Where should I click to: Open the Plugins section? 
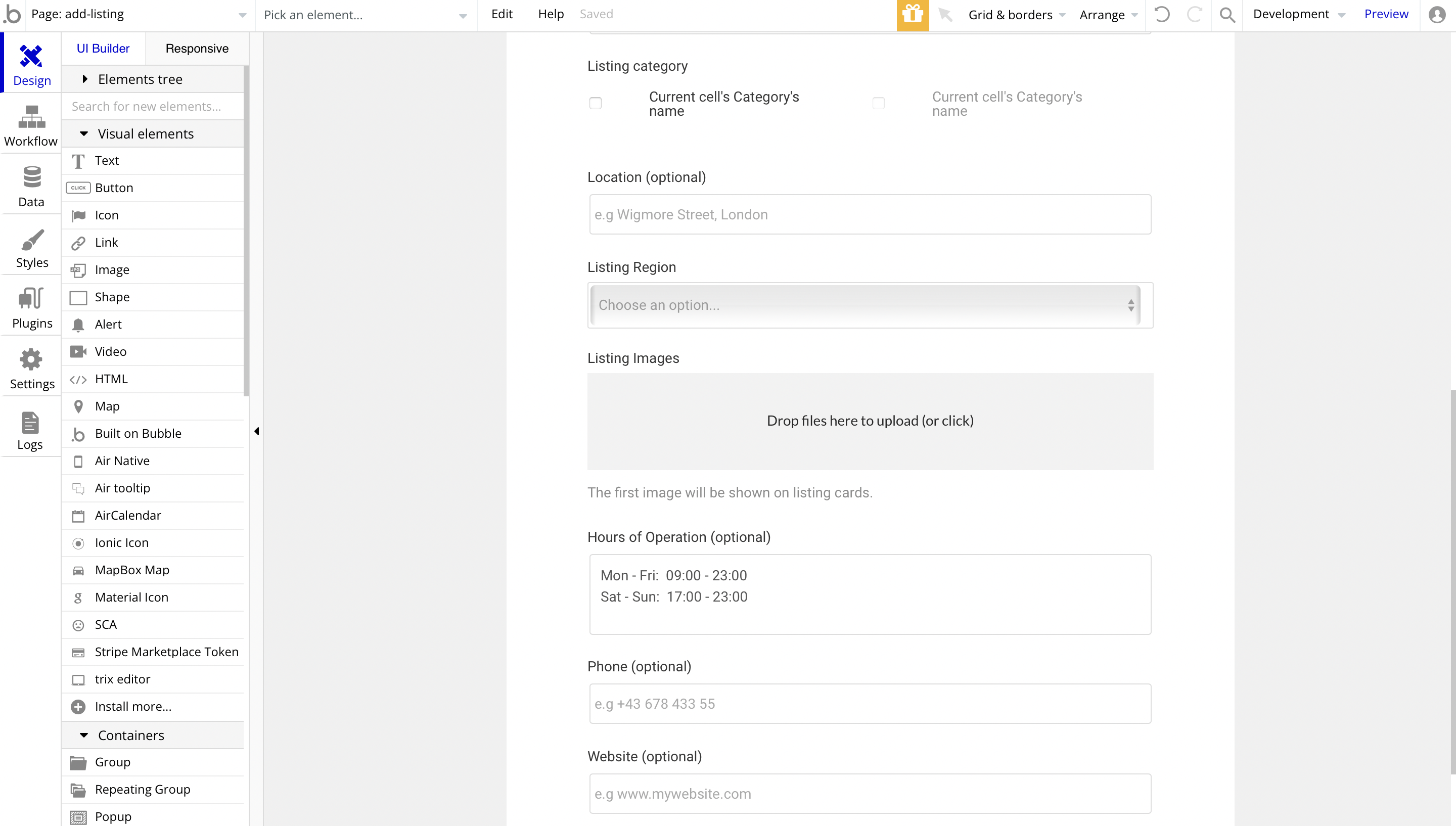pos(31,309)
